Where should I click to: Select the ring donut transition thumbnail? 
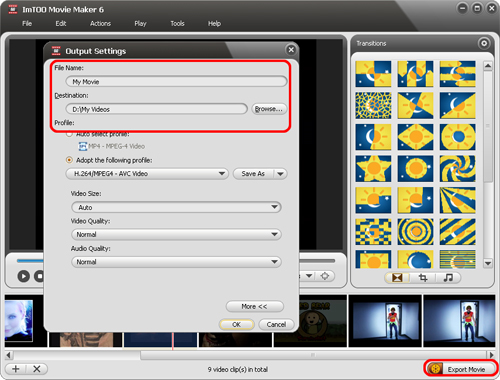pos(457,137)
